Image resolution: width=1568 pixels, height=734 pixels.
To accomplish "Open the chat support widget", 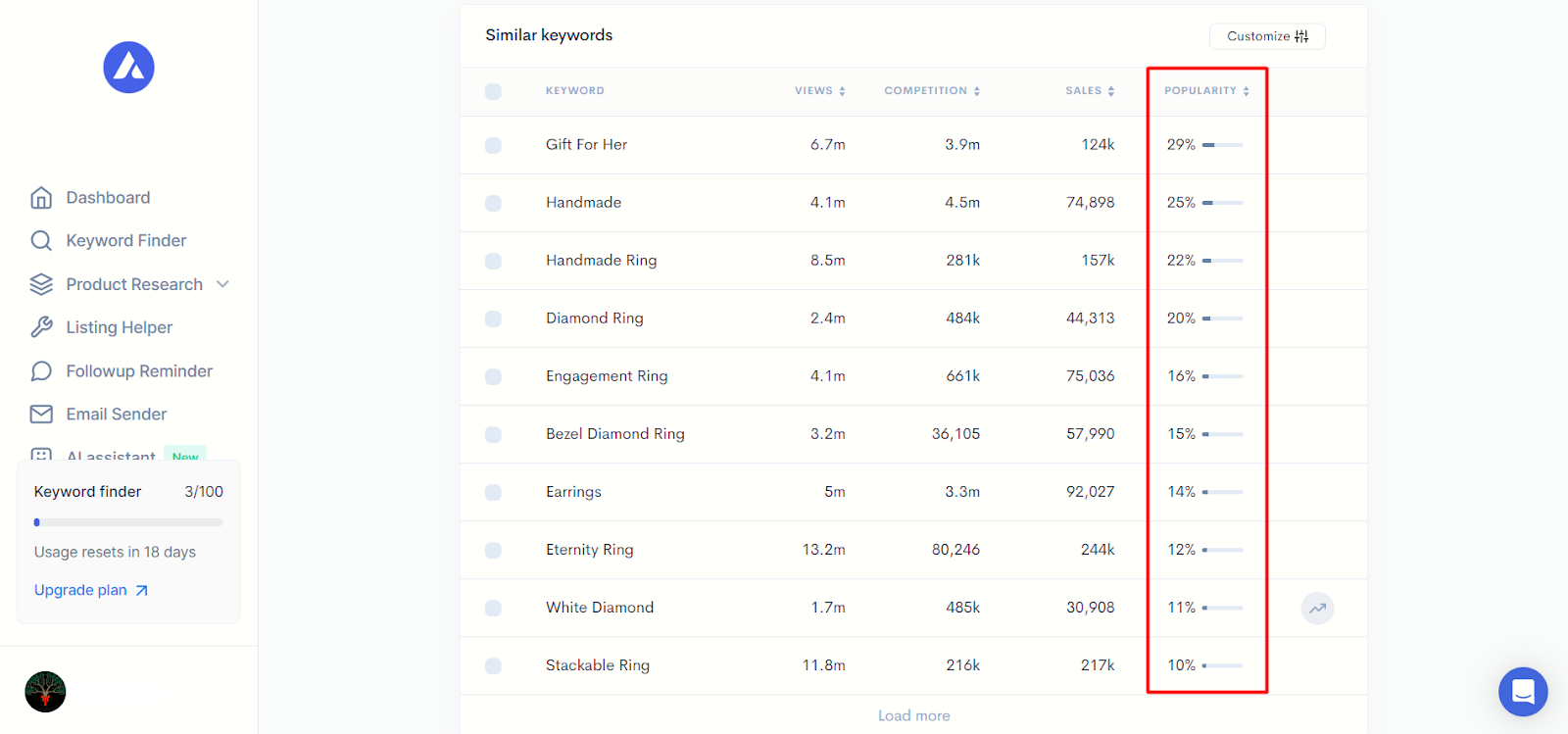I will coord(1522,692).
